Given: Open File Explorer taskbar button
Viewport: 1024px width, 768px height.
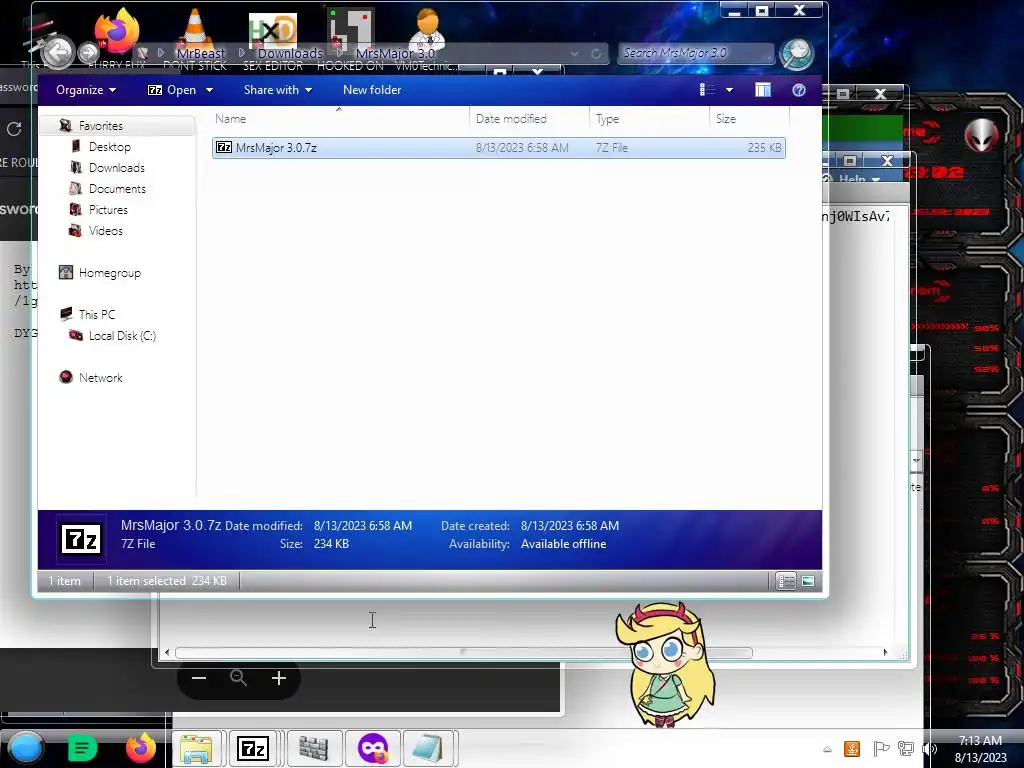Looking at the screenshot, I should (196, 748).
